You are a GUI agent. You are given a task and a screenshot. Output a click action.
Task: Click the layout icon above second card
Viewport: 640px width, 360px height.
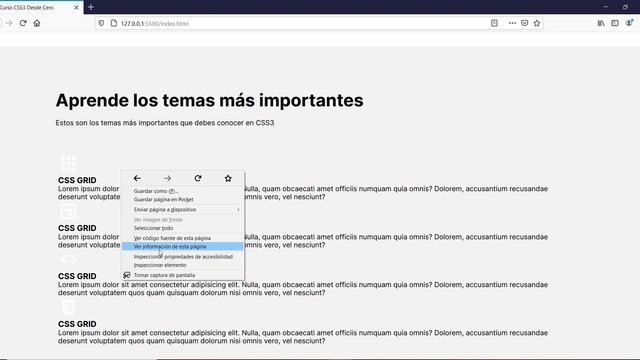[68, 211]
